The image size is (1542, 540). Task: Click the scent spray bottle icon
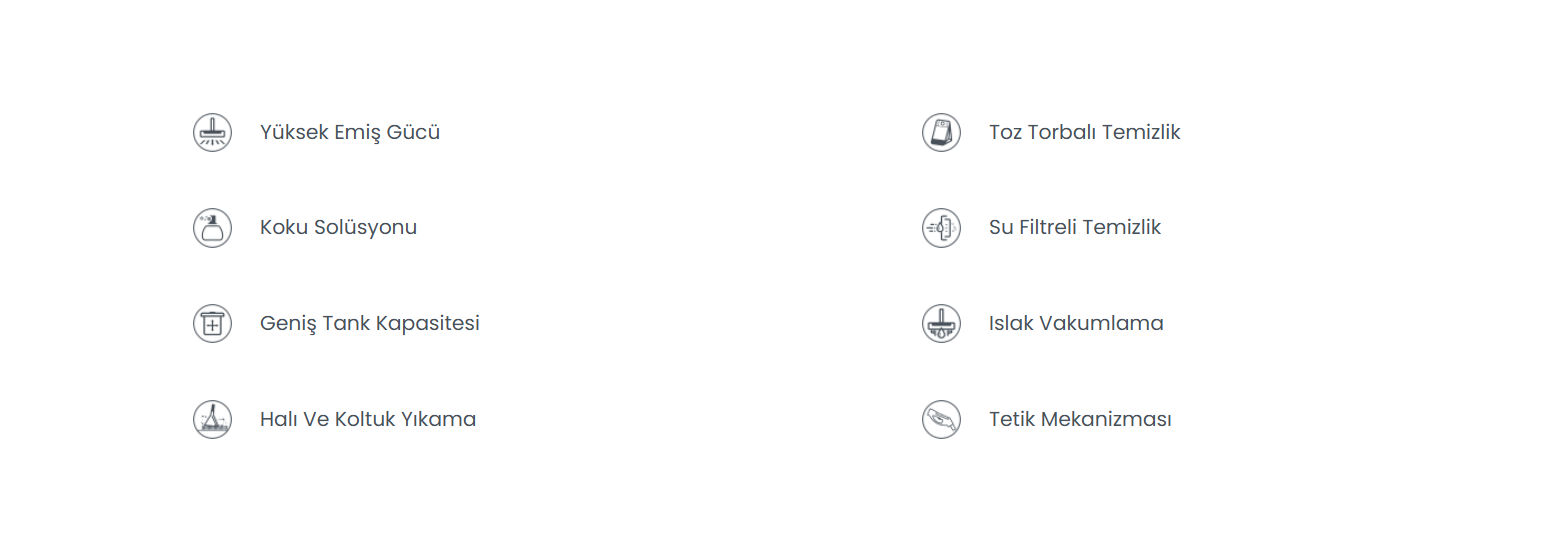(212, 228)
